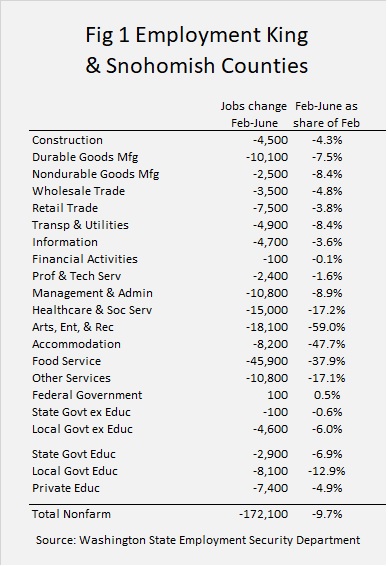This screenshot has height=566, width=388.
Task: Click the Private Educ row label
Action: click(x=66, y=488)
